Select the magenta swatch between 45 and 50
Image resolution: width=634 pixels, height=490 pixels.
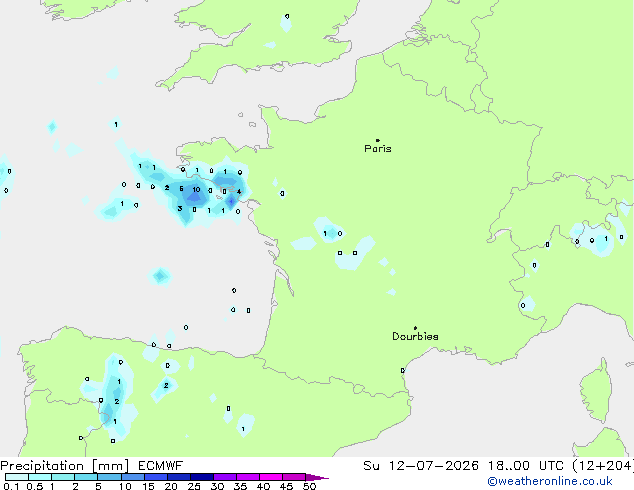pyautogui.click(x=294, y=477)
